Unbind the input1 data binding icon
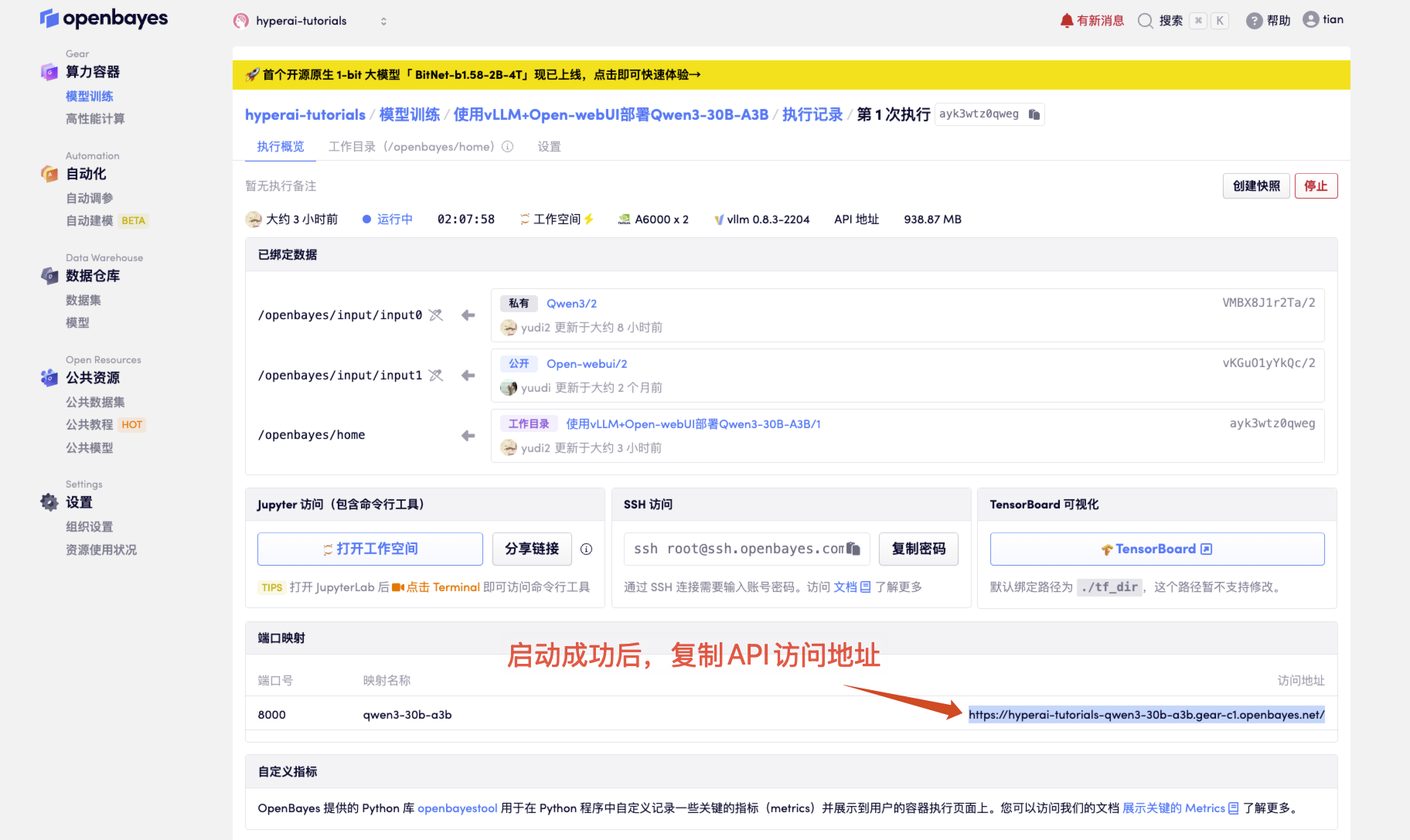This screenshot has height=840, width=1410. (x=436, y=376)
